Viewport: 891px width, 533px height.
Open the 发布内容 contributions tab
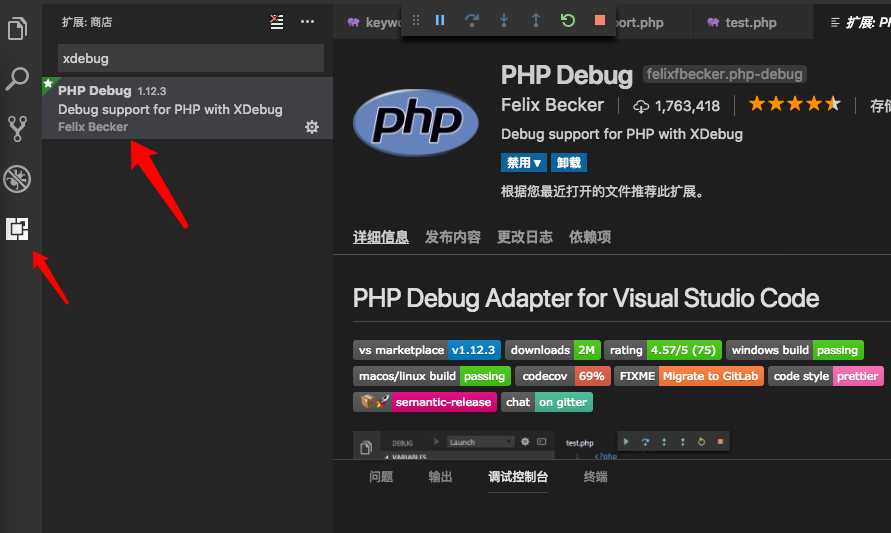[453, 237]
